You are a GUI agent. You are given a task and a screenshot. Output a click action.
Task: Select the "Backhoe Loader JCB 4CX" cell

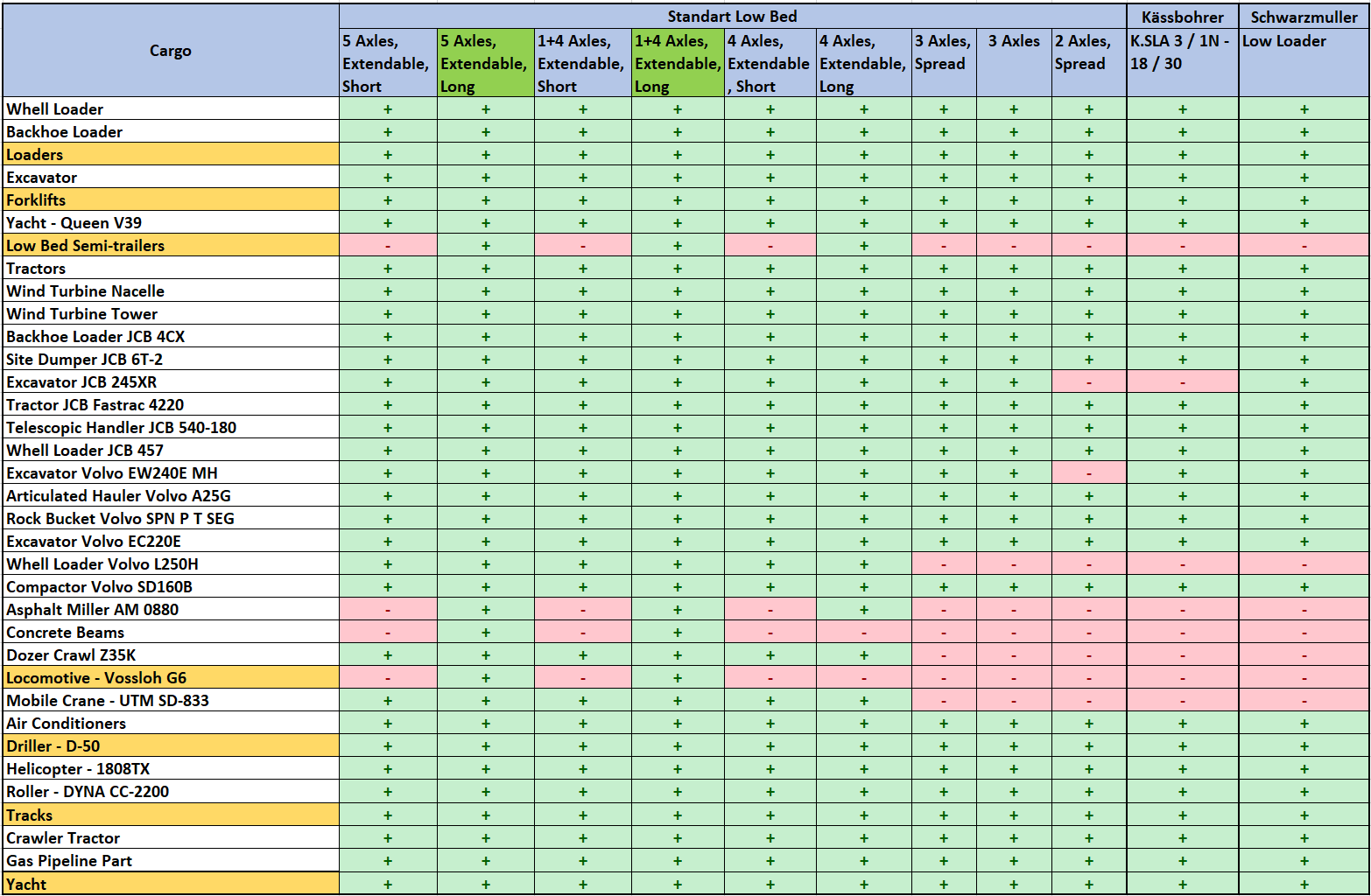pos(171,337)
